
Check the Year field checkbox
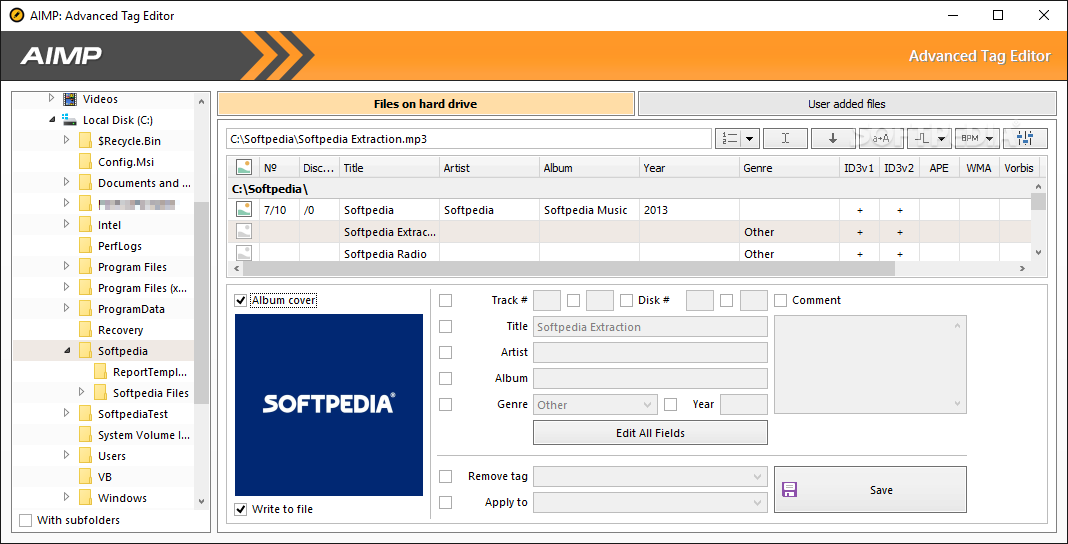click(x=671, y=404)
